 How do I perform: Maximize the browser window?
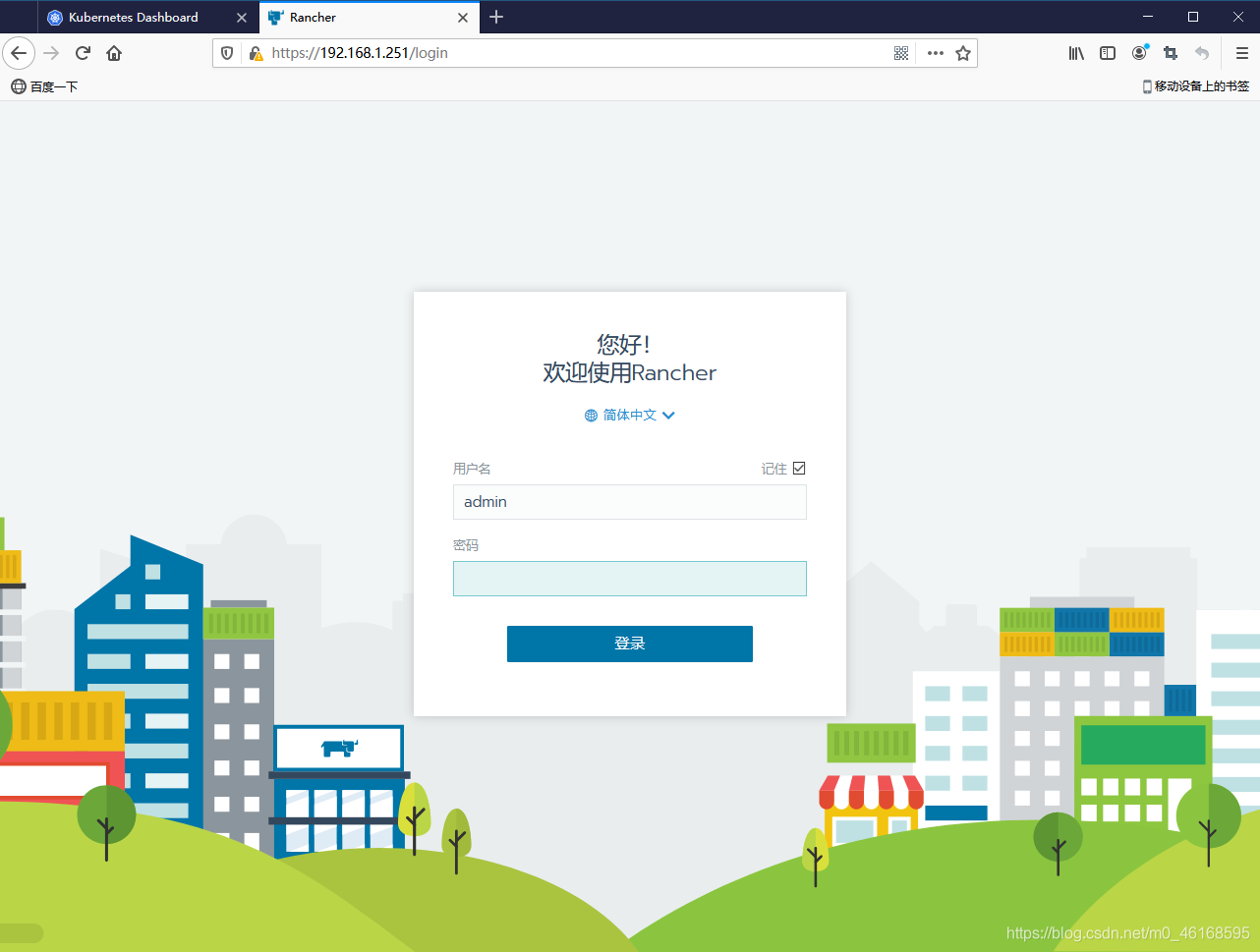pos(1193,17)
